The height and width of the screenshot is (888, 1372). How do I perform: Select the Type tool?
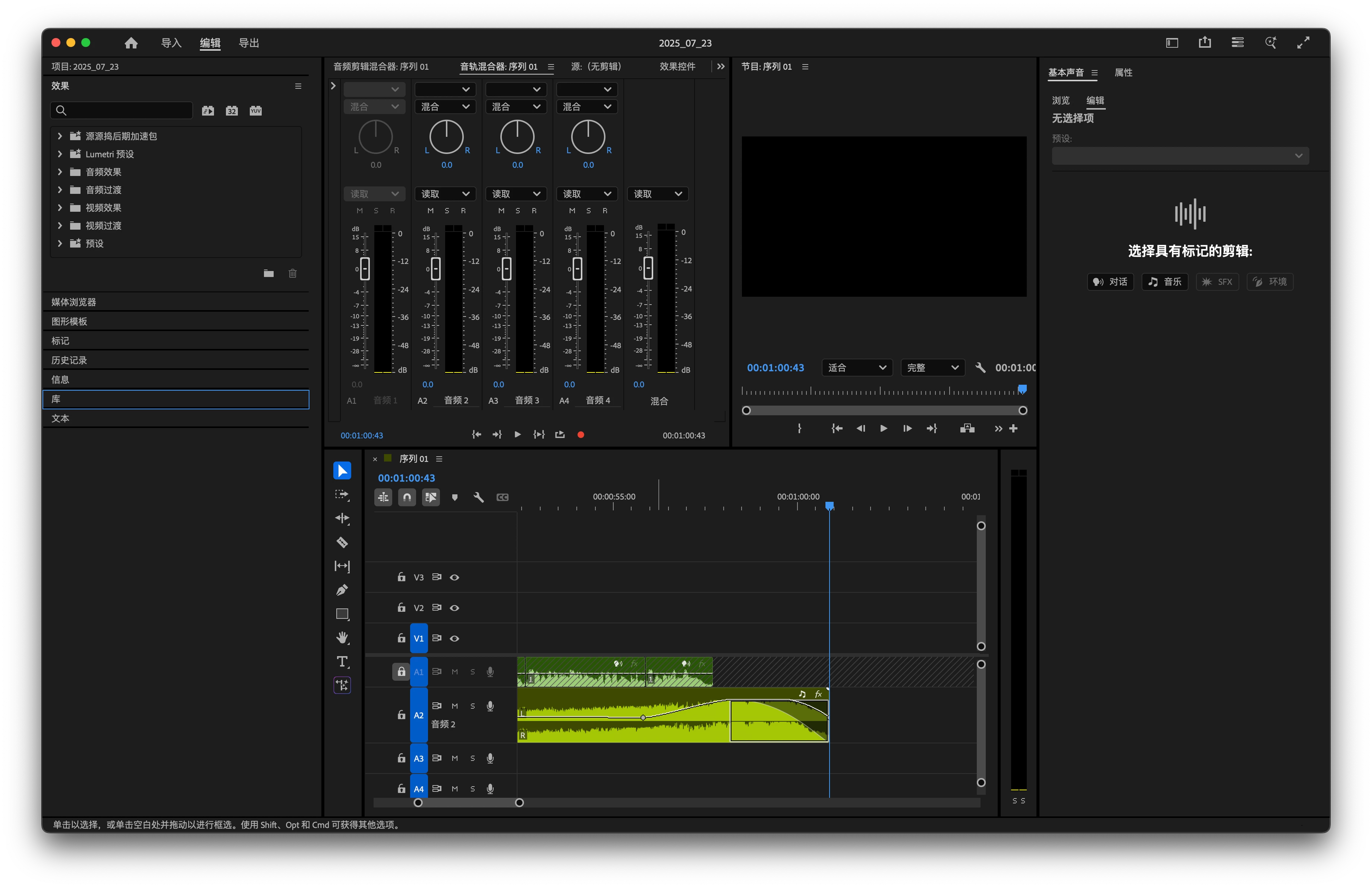(x=342, y=661)
